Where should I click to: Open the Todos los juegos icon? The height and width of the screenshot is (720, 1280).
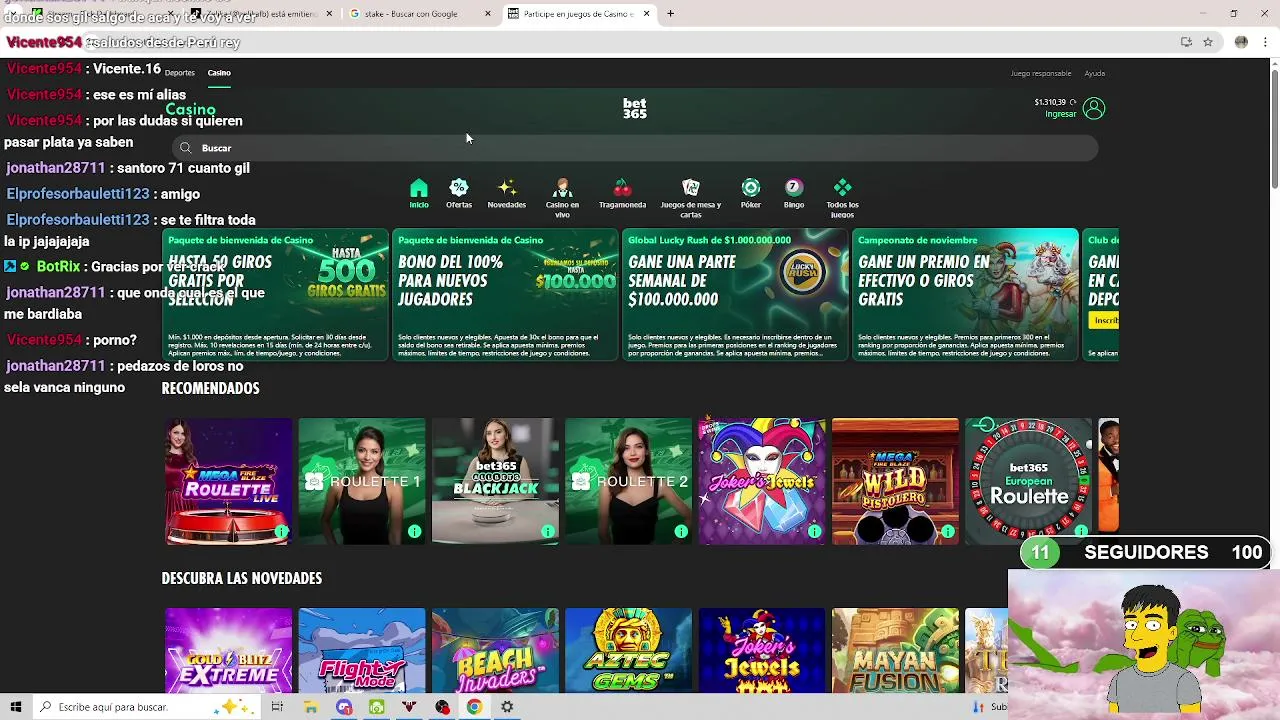pos(843,188)
